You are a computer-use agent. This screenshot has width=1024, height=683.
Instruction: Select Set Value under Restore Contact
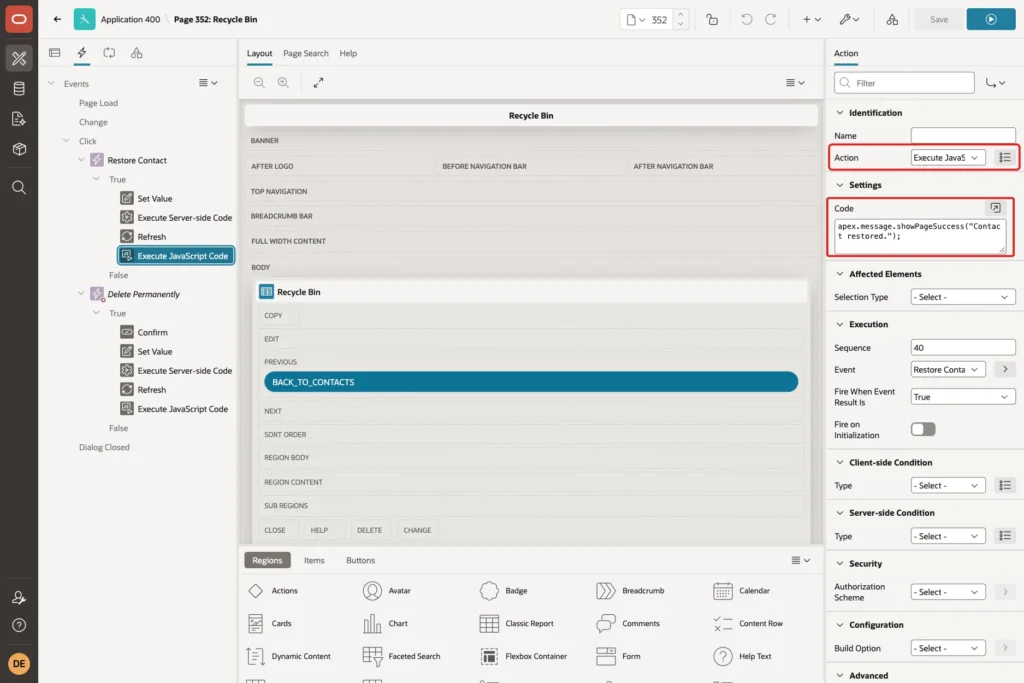coord(155,199)
